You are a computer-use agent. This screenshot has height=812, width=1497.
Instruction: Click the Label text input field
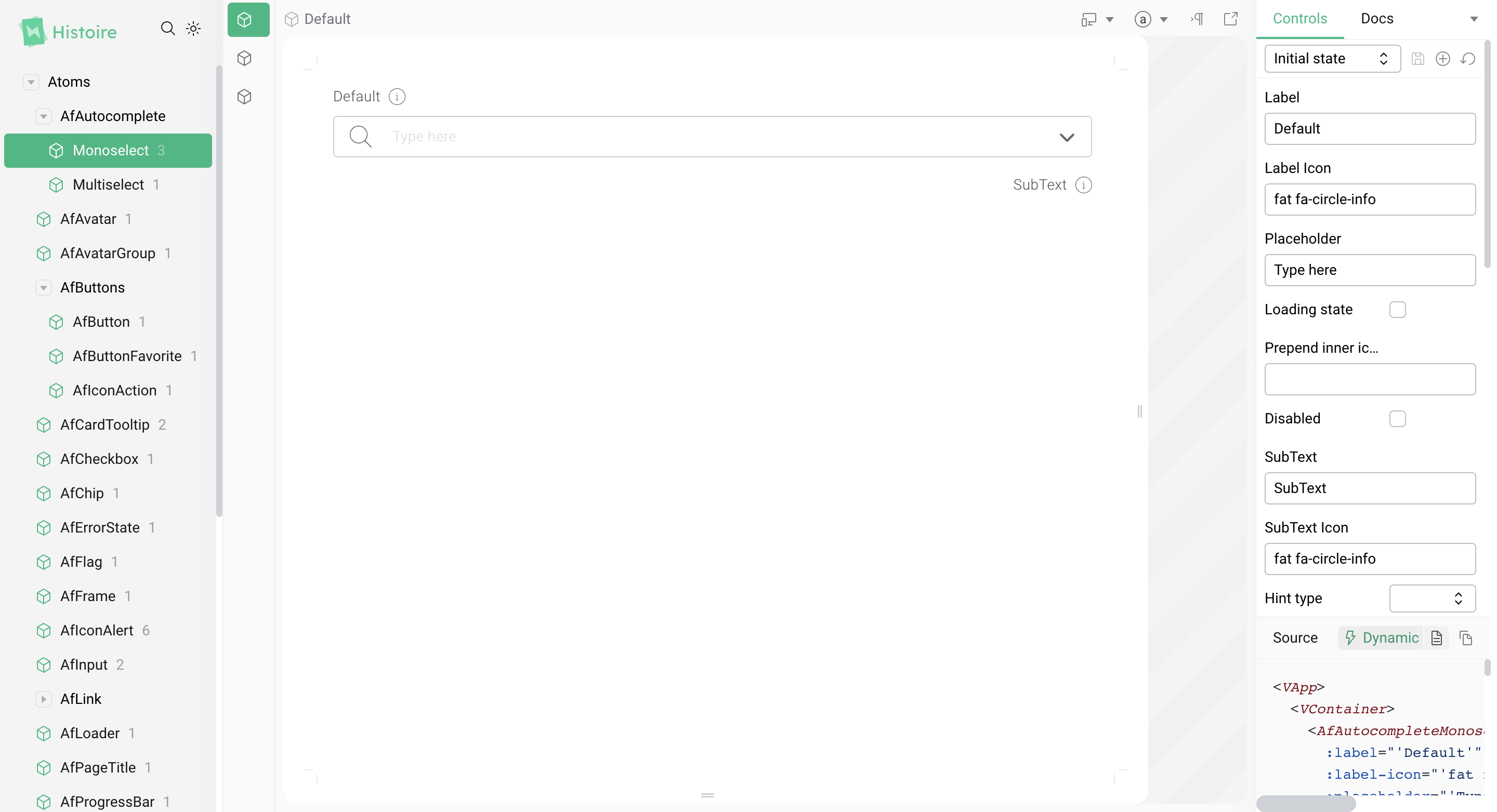click(1370, 128)
